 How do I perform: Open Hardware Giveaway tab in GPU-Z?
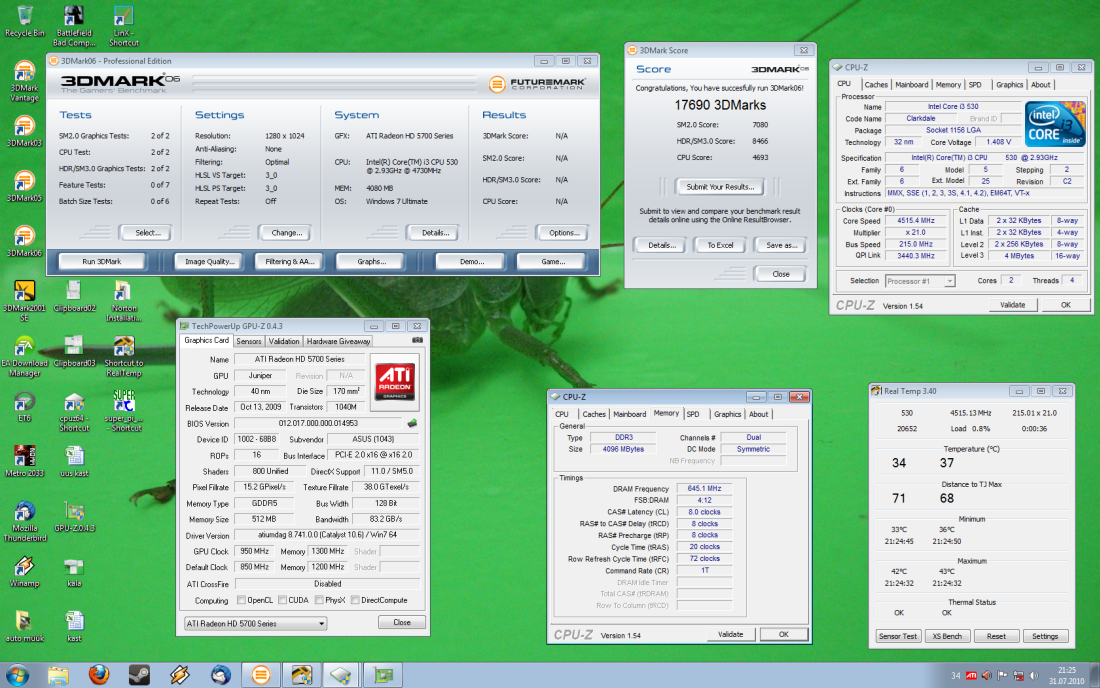click(x=338, y=342)
